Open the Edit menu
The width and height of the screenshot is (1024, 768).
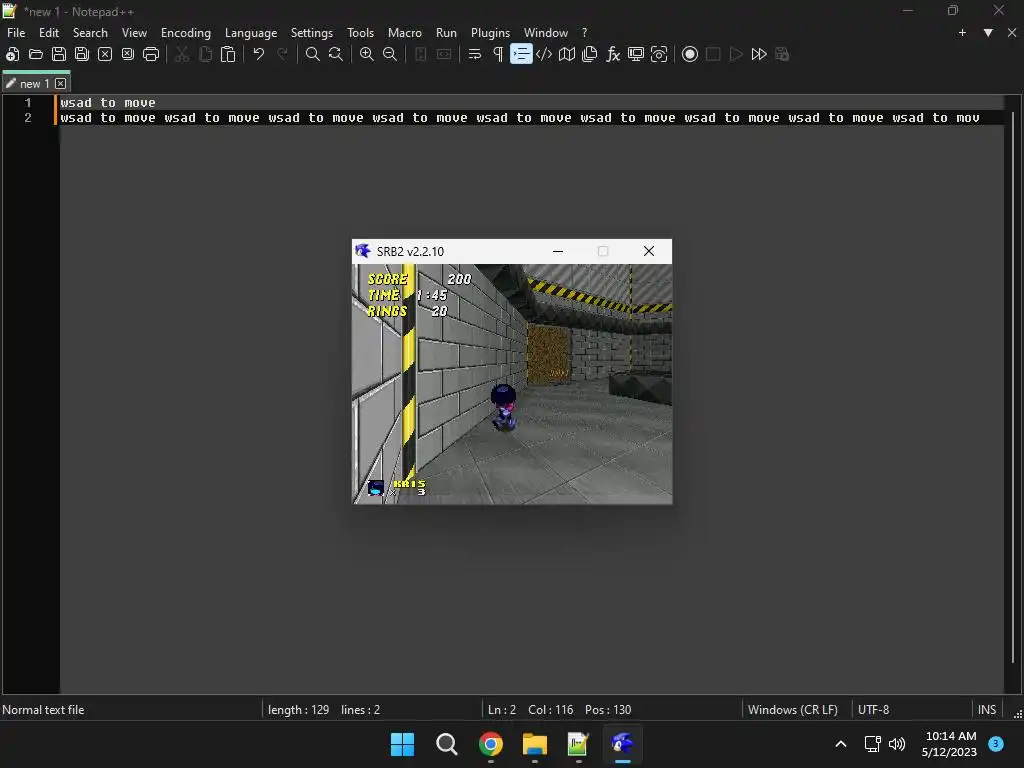coord(49,33)
